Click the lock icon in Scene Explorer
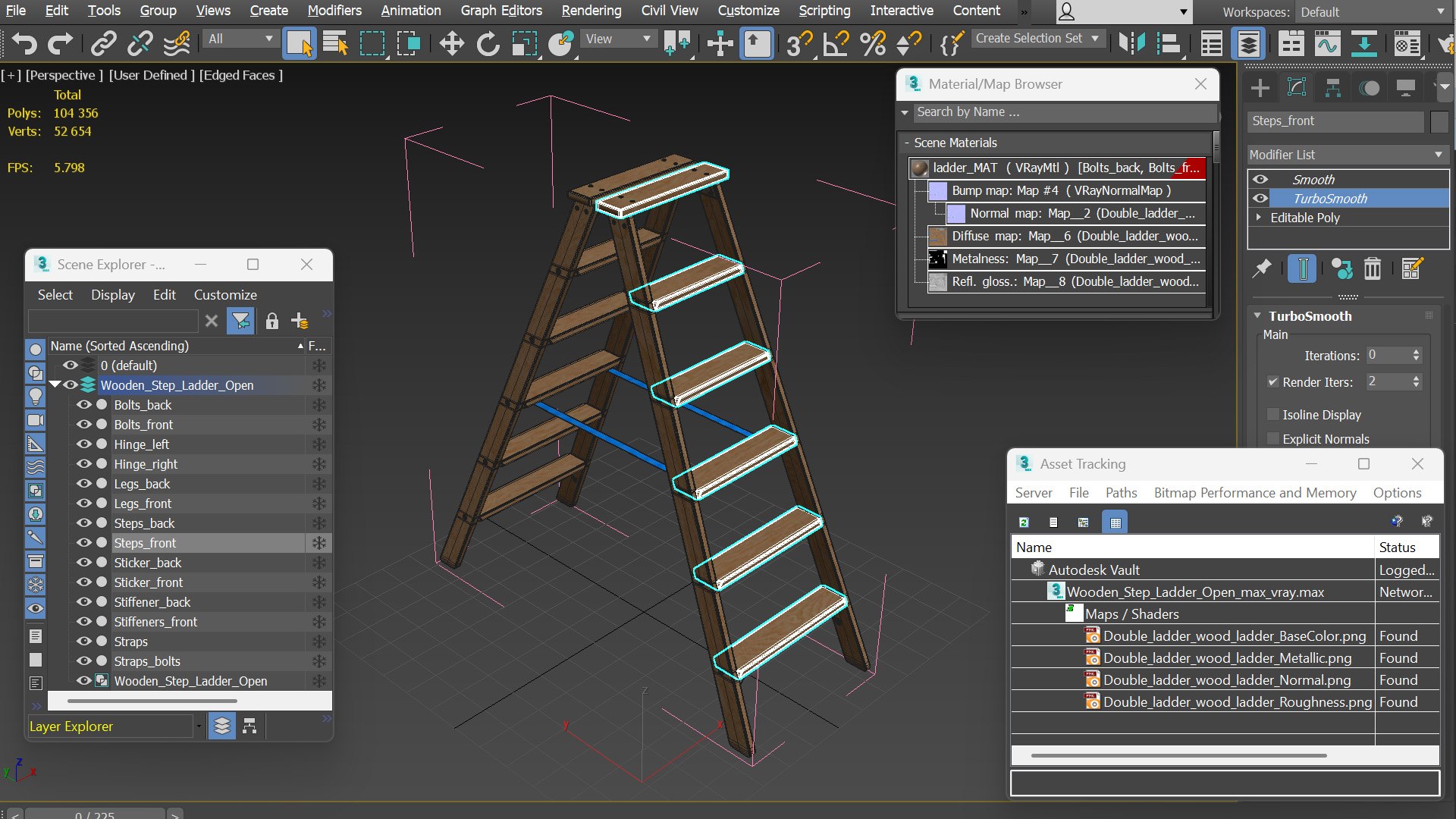The image size is (1456, 819). (x=271, y=321)
